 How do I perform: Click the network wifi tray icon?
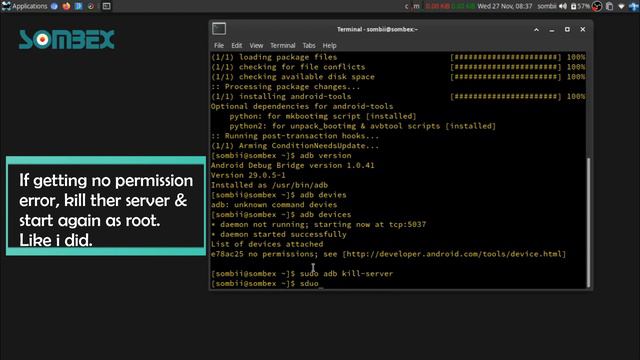(x=621, y=7)
